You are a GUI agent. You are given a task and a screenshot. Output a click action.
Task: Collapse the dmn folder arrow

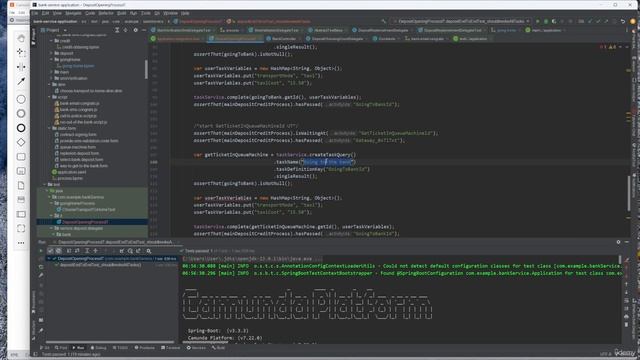pos(49,84)
